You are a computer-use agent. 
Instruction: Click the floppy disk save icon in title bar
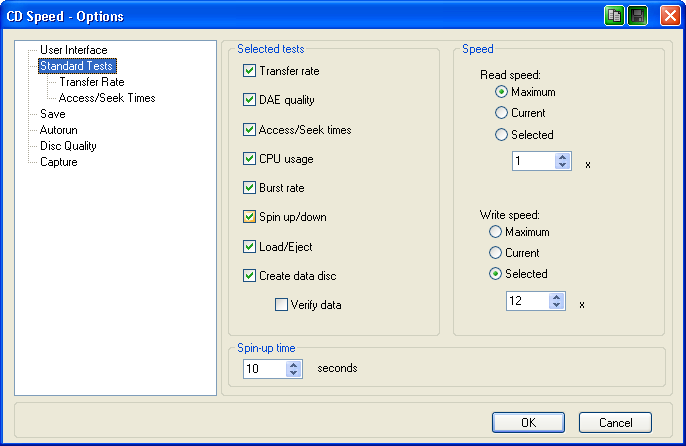point(637,15)
